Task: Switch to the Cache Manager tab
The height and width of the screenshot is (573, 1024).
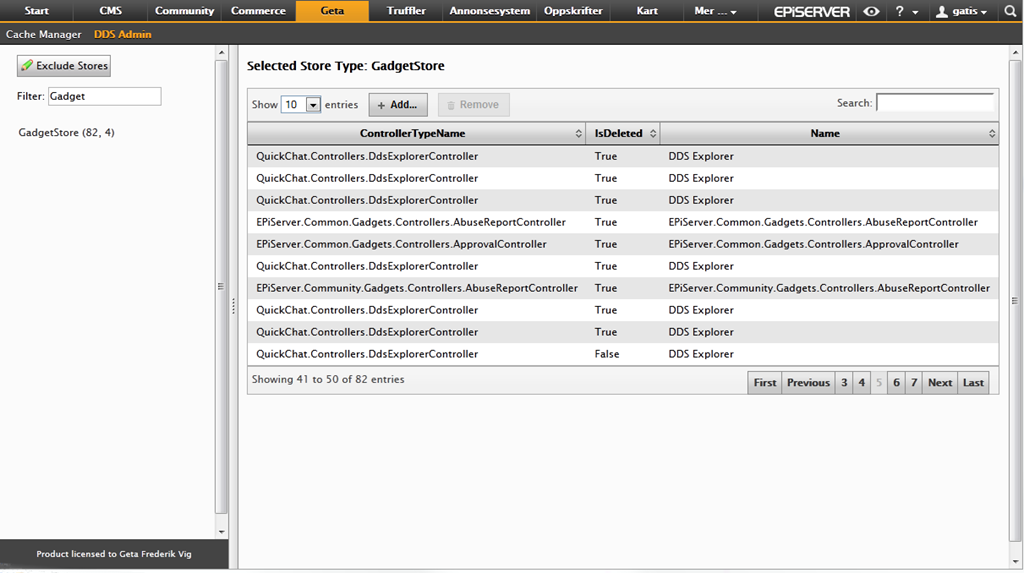Action: (44, 34)
